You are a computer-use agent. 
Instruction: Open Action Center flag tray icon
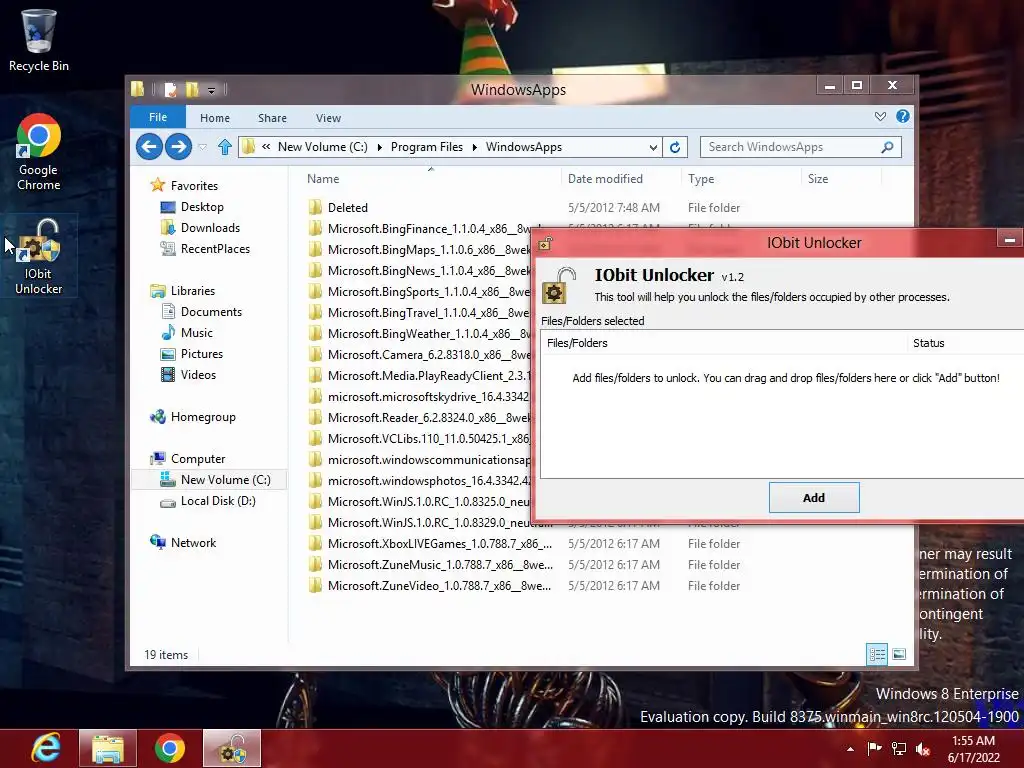(x=874, y=748)
